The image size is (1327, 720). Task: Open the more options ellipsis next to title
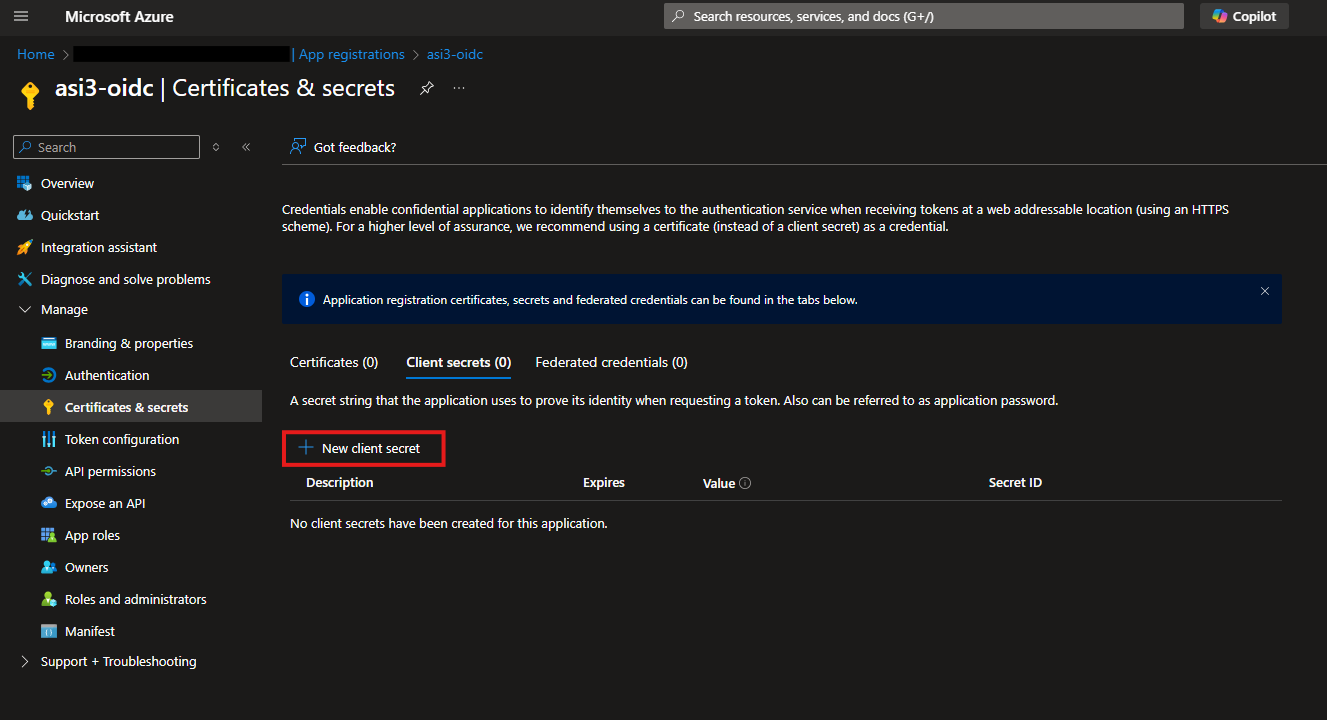pyautogui.click(x=459, y=88)
